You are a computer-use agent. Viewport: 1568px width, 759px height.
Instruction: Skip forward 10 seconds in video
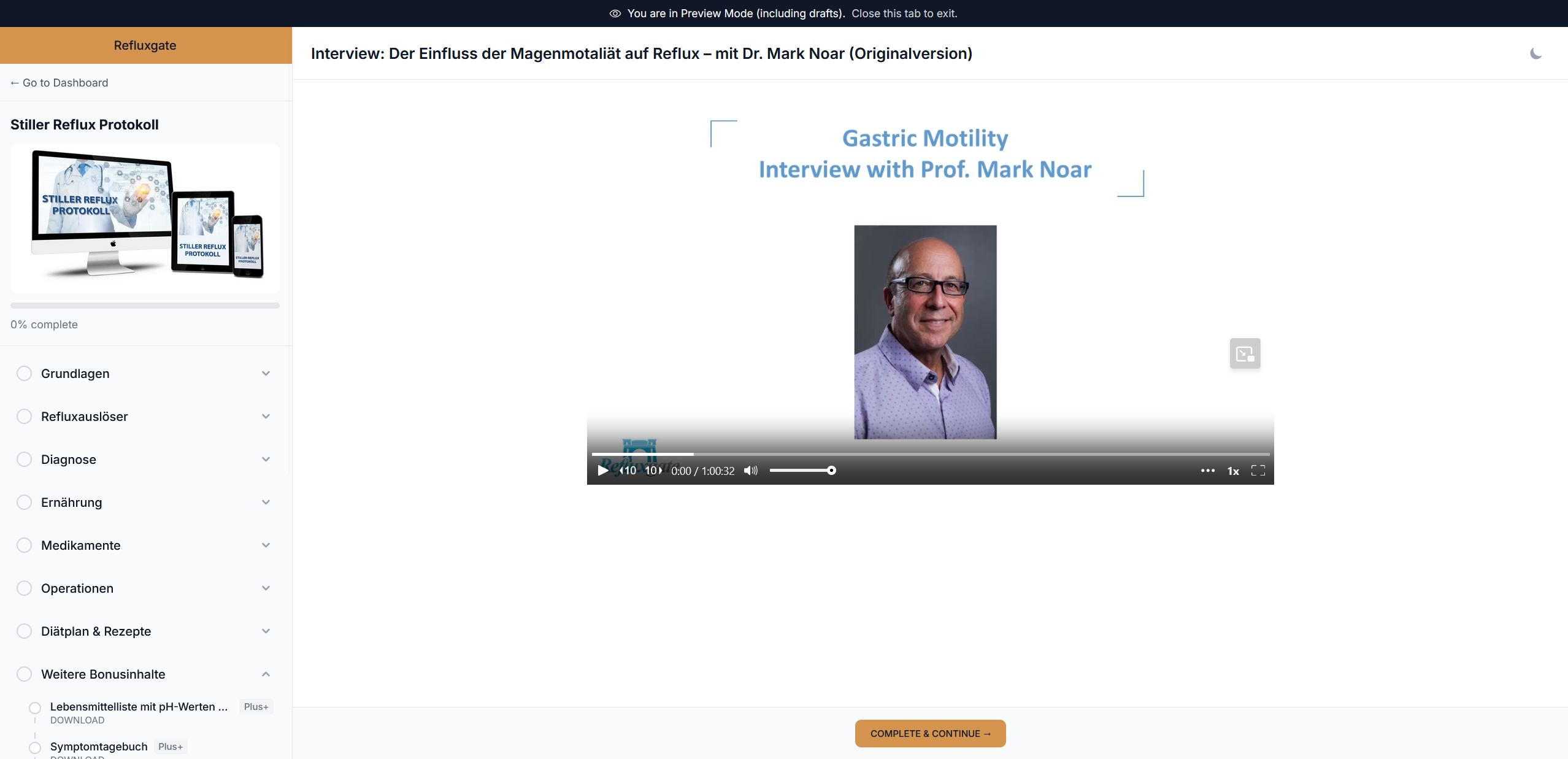[653, 471]
